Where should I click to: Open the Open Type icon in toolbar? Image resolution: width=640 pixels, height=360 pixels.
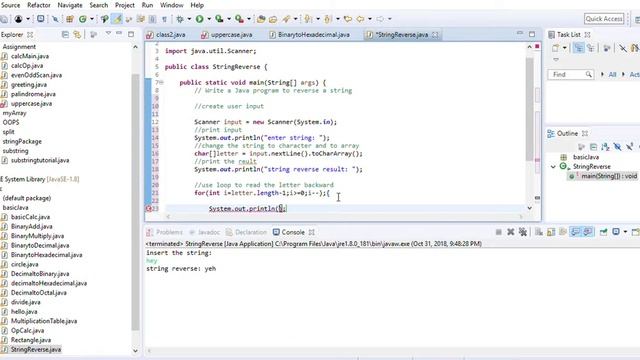coord(261,19)
